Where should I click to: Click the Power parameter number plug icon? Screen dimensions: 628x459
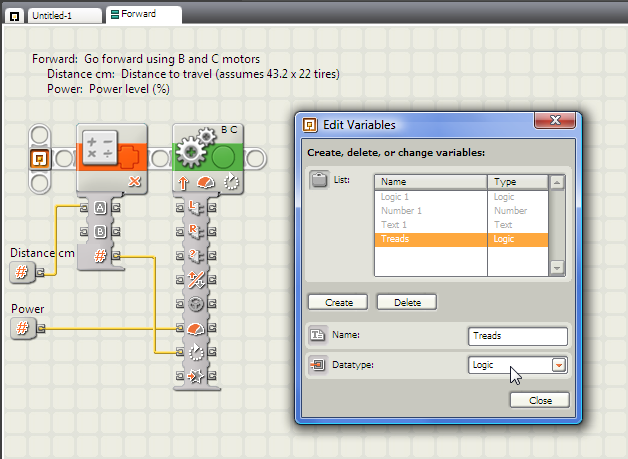pos(22,328)
